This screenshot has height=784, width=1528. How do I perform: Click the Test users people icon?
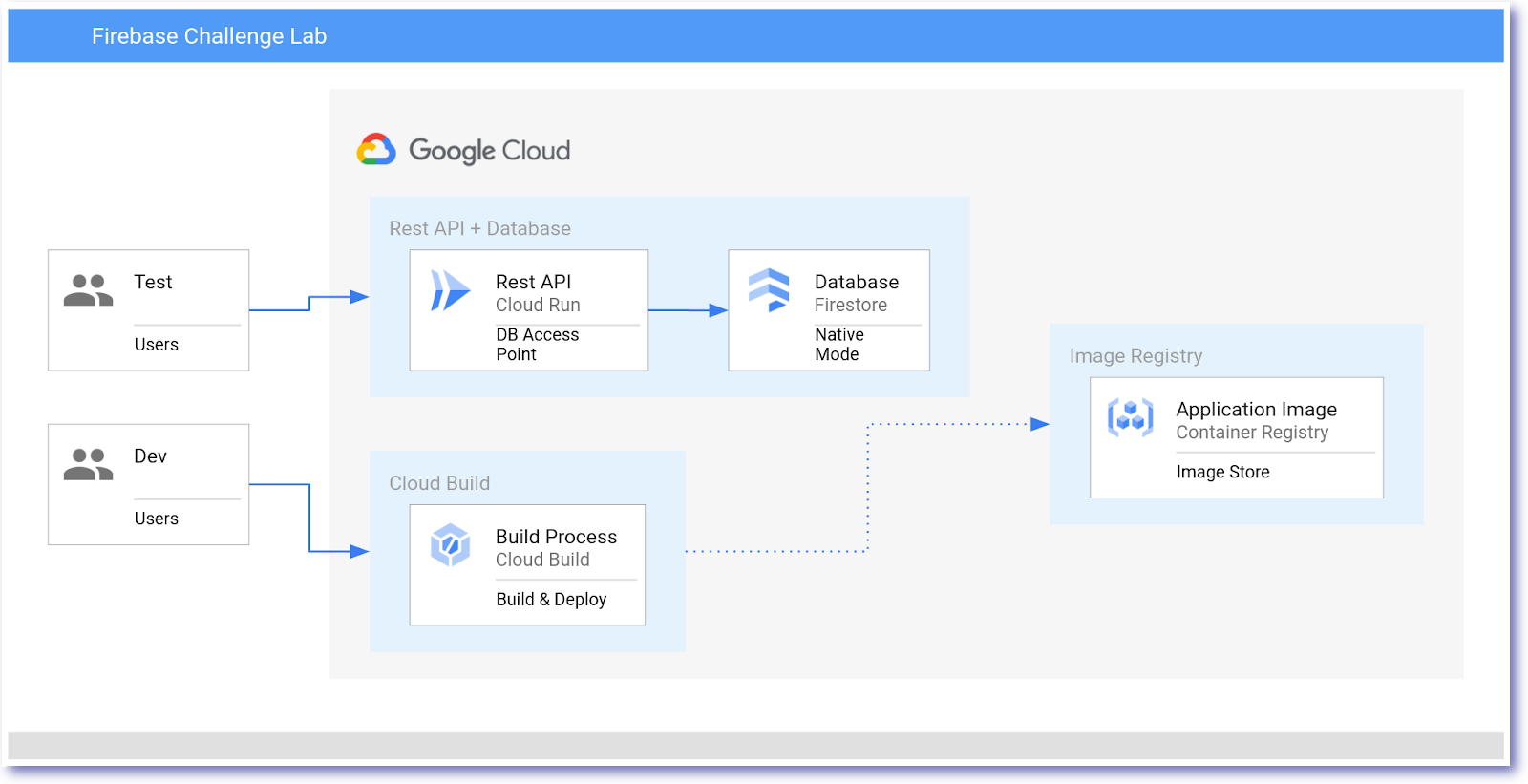(88, 290)
